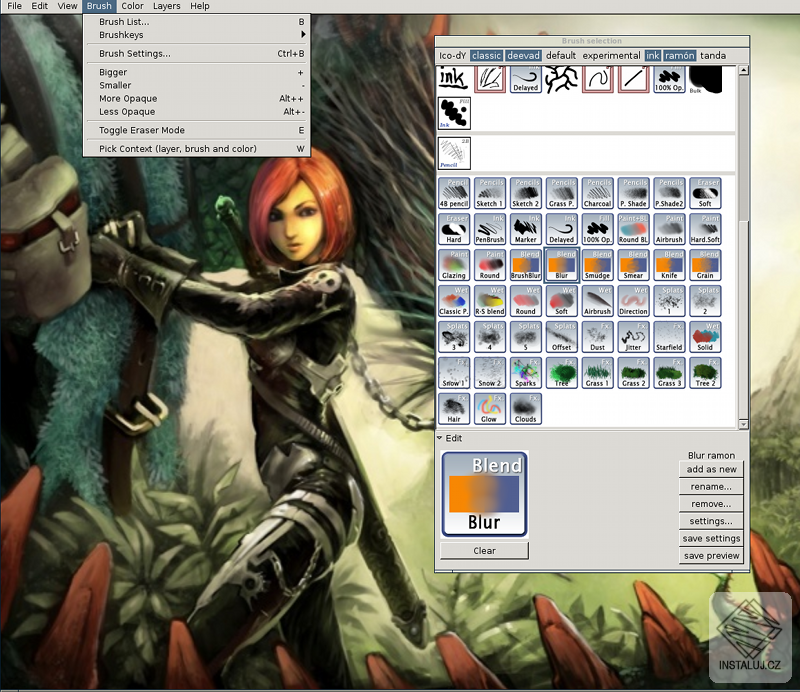Choose Brush Settings... menu entry

(x=196, y=54)
